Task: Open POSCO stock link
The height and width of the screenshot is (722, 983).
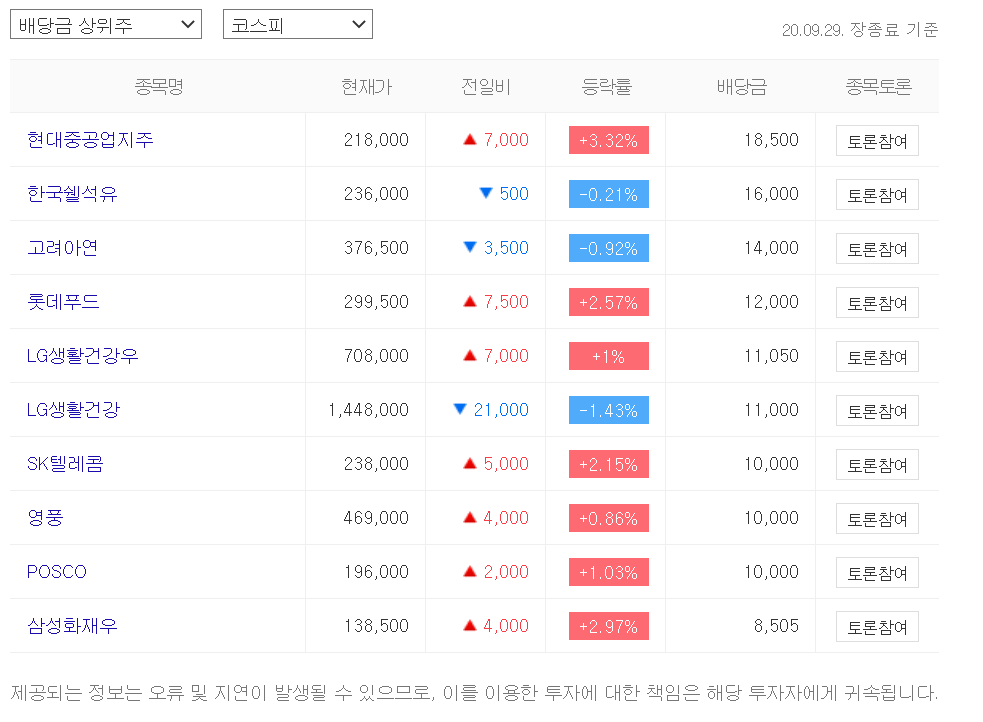Action: click(56, 572)
